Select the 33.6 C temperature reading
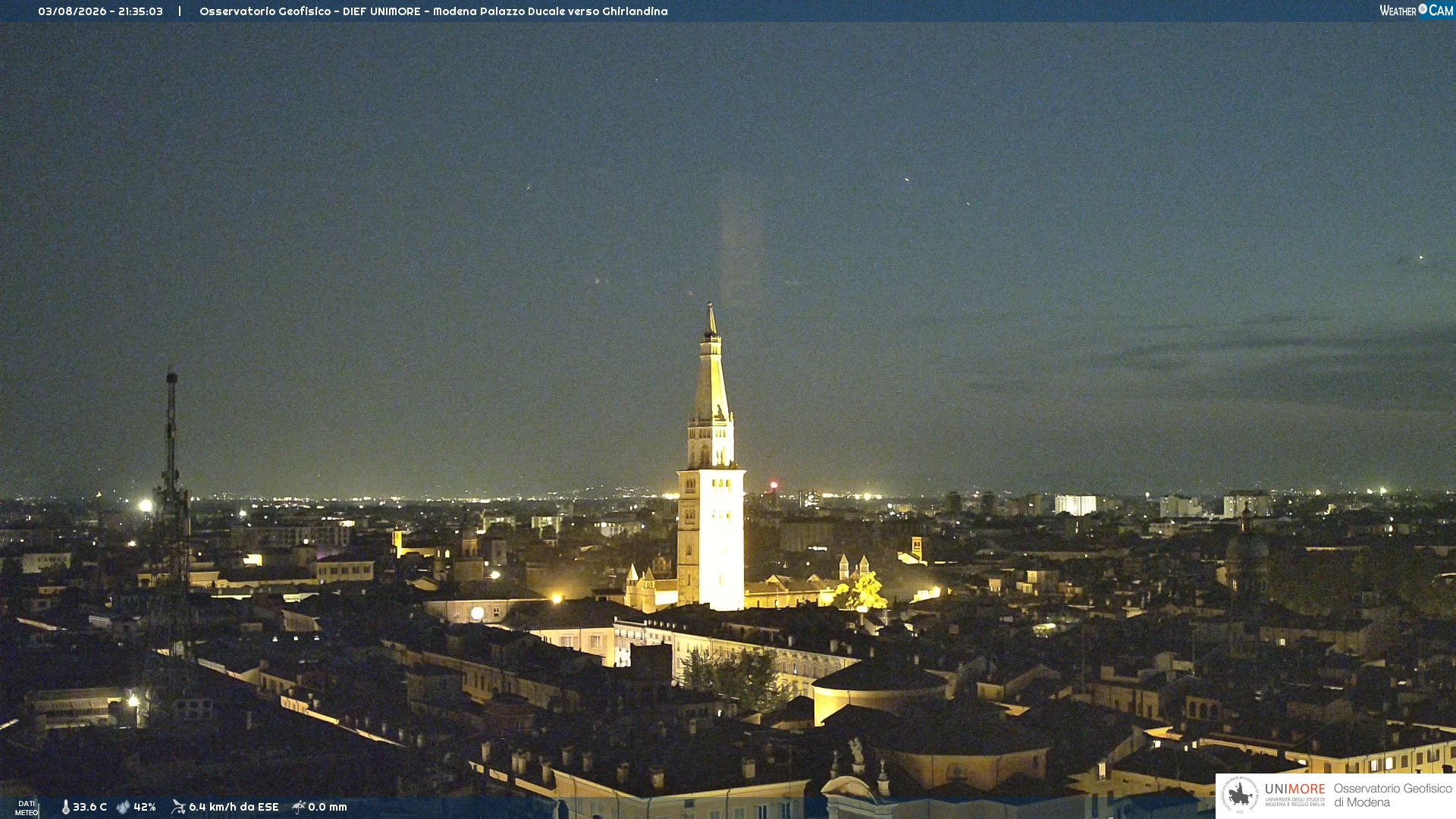This screenshot has width=1456, height=819. point(89,807)
